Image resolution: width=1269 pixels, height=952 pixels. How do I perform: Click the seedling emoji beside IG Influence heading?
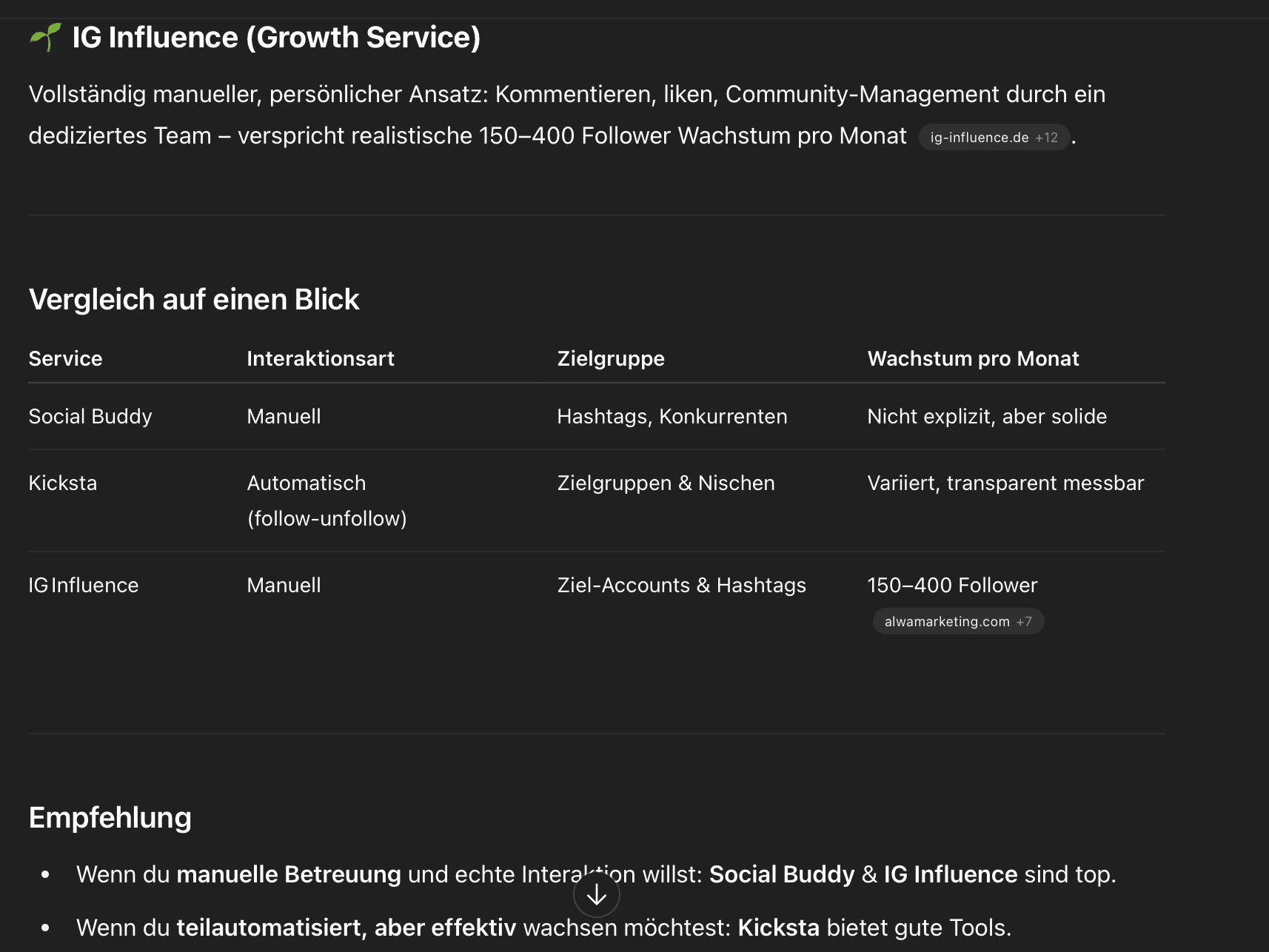(x=45, y=37)
